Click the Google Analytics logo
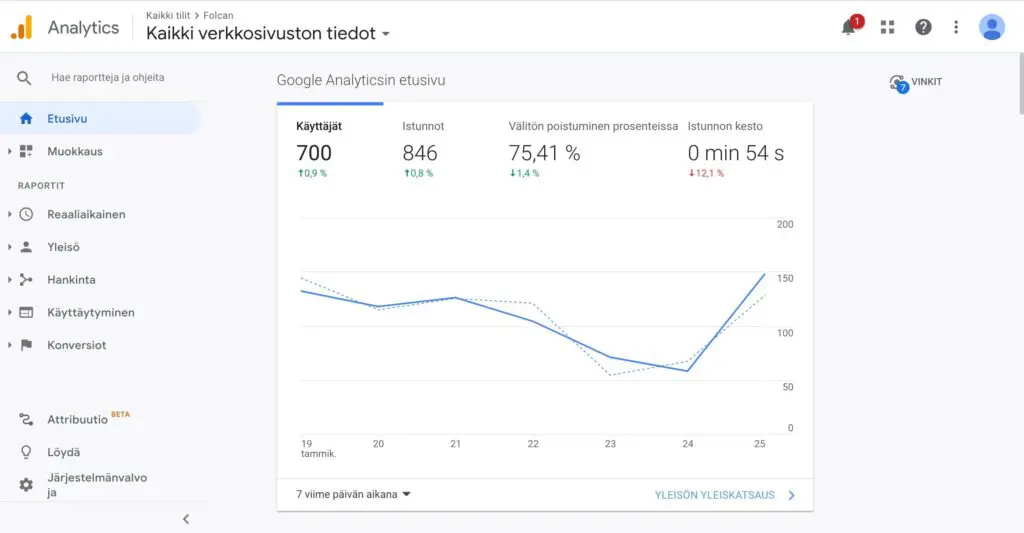Image resolution: width=1024 pixels, height=533 pixels. pyautogui.click(x=22, y=27)
